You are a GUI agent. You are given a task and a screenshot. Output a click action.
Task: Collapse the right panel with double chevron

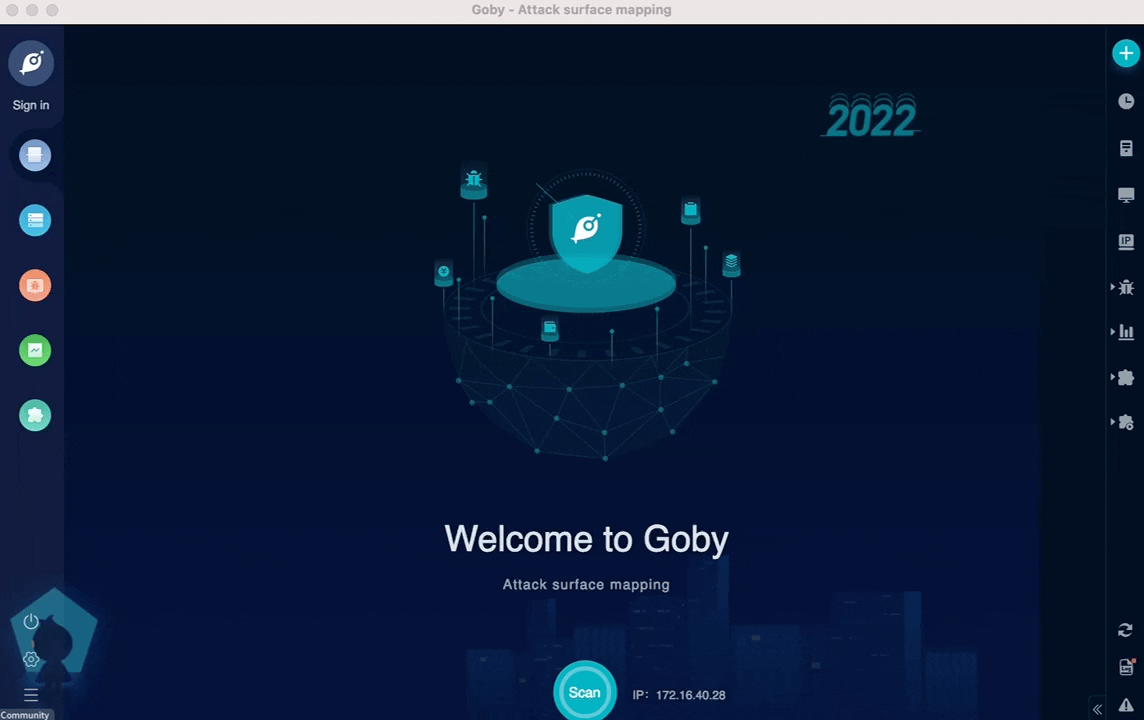pyautogui.click(x=1097, y=709)
